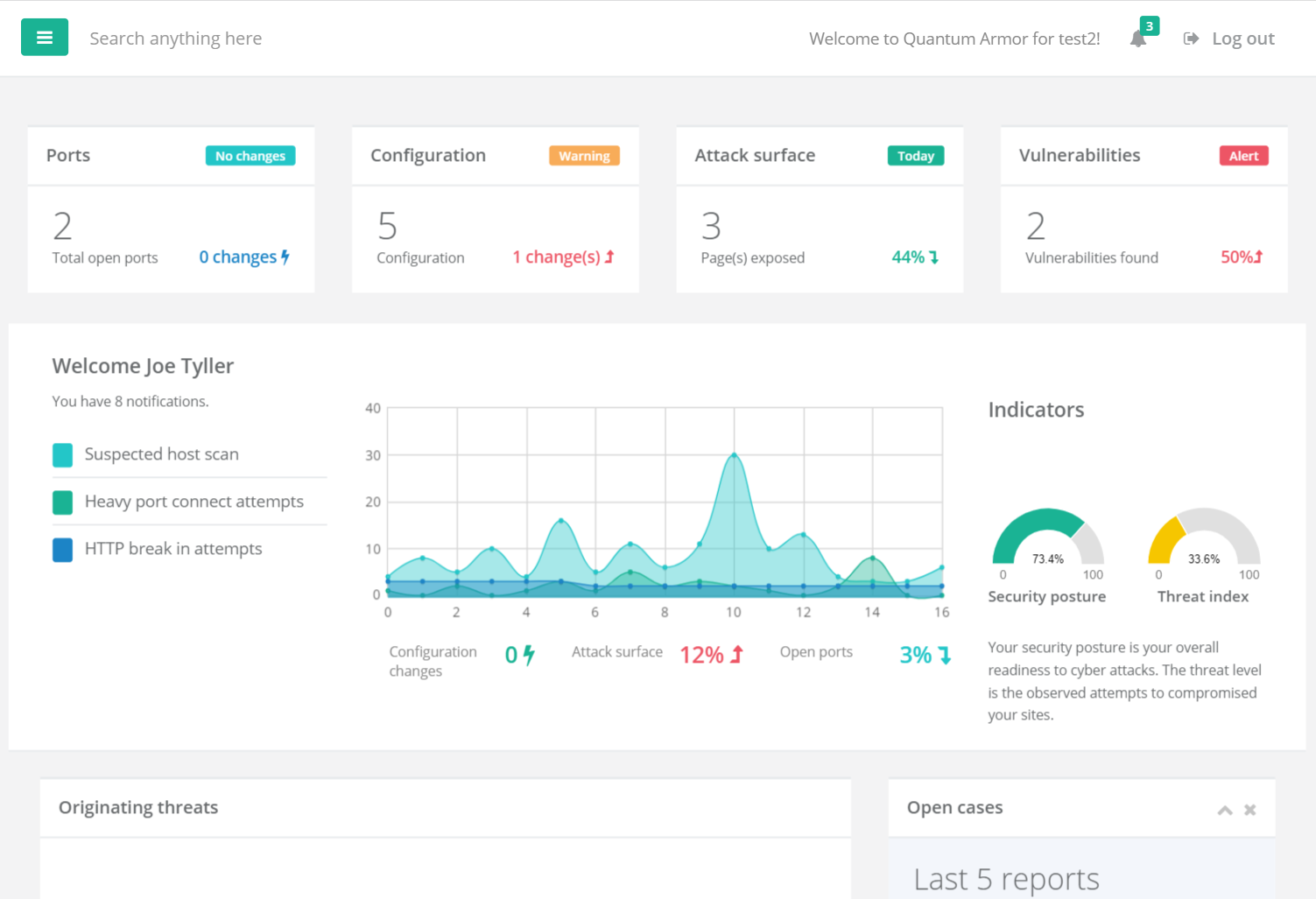Click the Threat index gauge

pyautogui.click(x=1204, y=538)
